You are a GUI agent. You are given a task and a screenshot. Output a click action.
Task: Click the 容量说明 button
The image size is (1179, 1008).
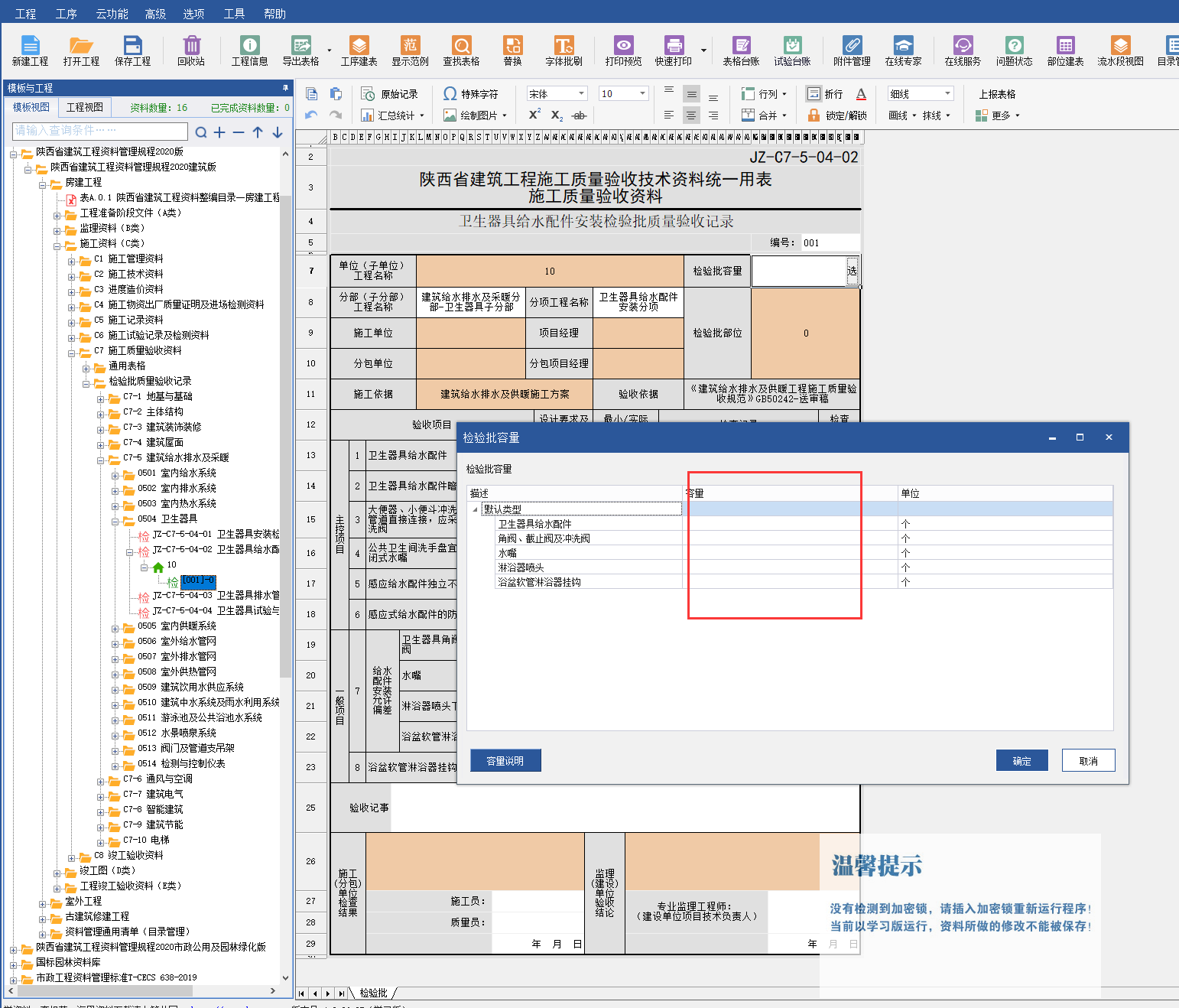(x=505, y=761)
